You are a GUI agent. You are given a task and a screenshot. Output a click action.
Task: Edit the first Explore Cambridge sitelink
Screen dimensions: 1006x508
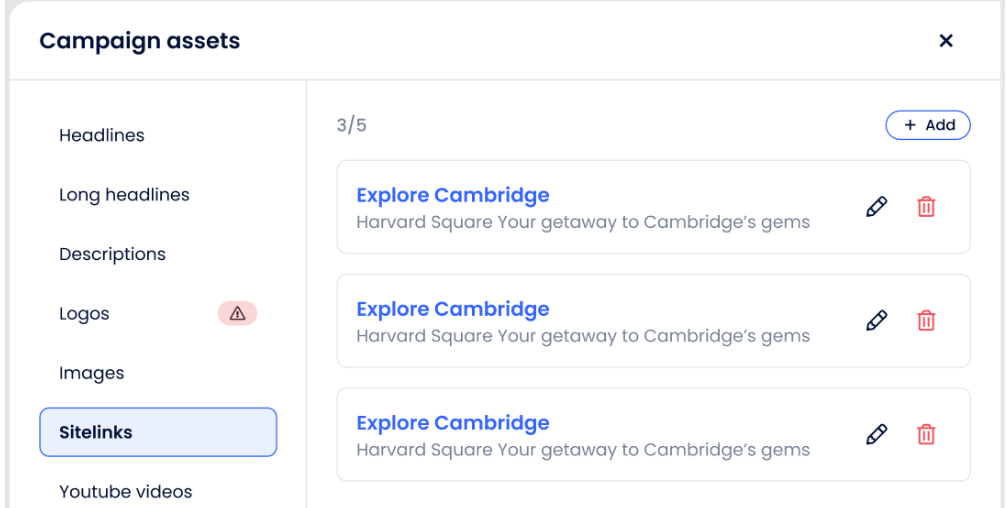[876, 207]
